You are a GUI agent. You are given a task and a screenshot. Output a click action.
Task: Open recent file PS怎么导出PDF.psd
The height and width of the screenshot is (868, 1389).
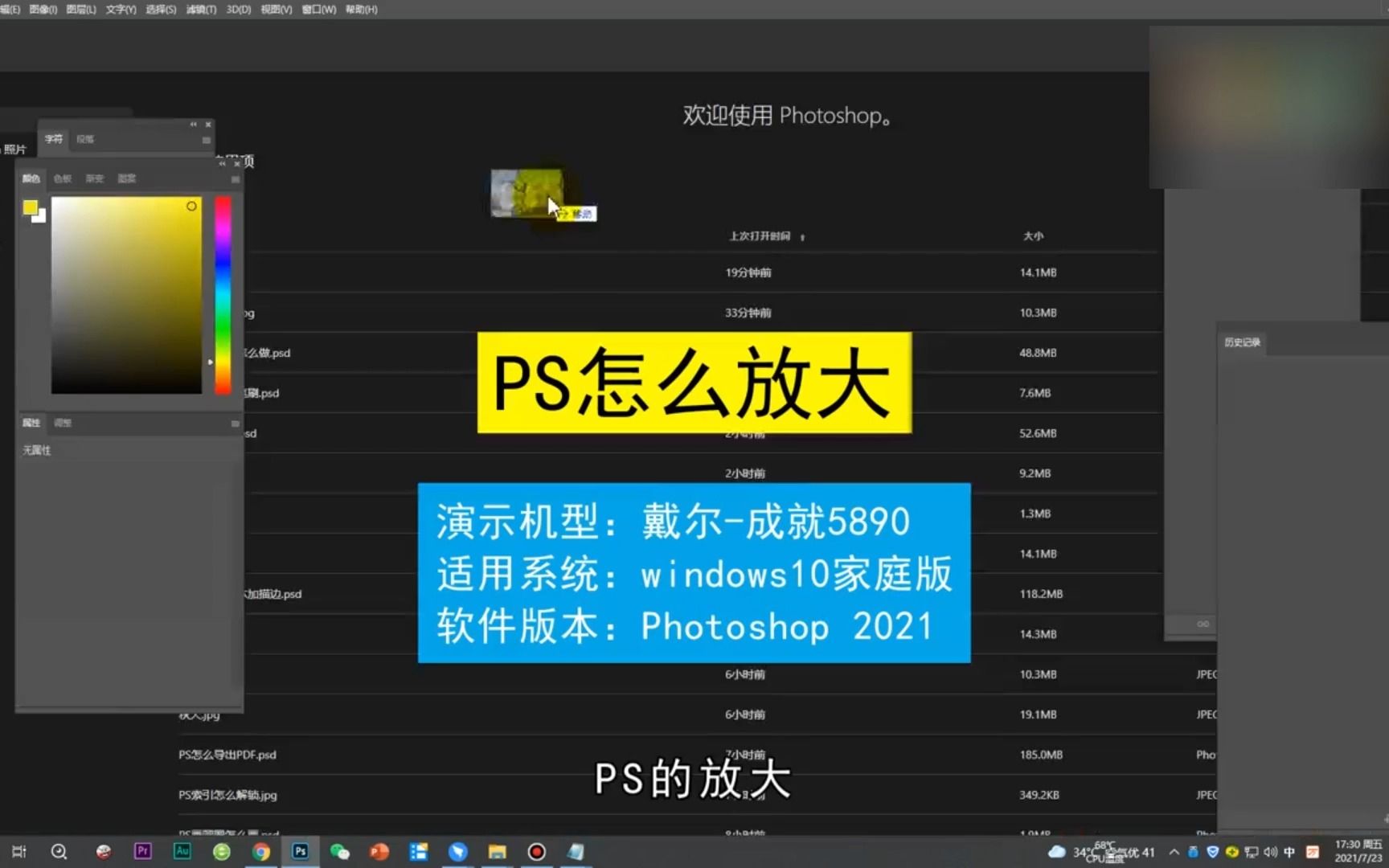[227, 755]
